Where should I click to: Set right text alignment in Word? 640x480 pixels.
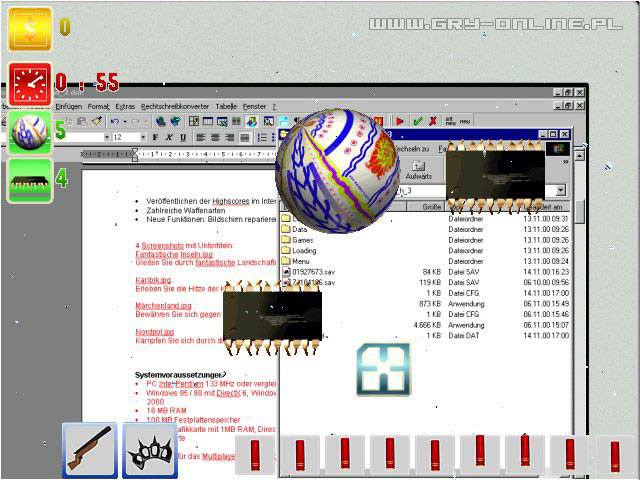(x=229, y=138)
